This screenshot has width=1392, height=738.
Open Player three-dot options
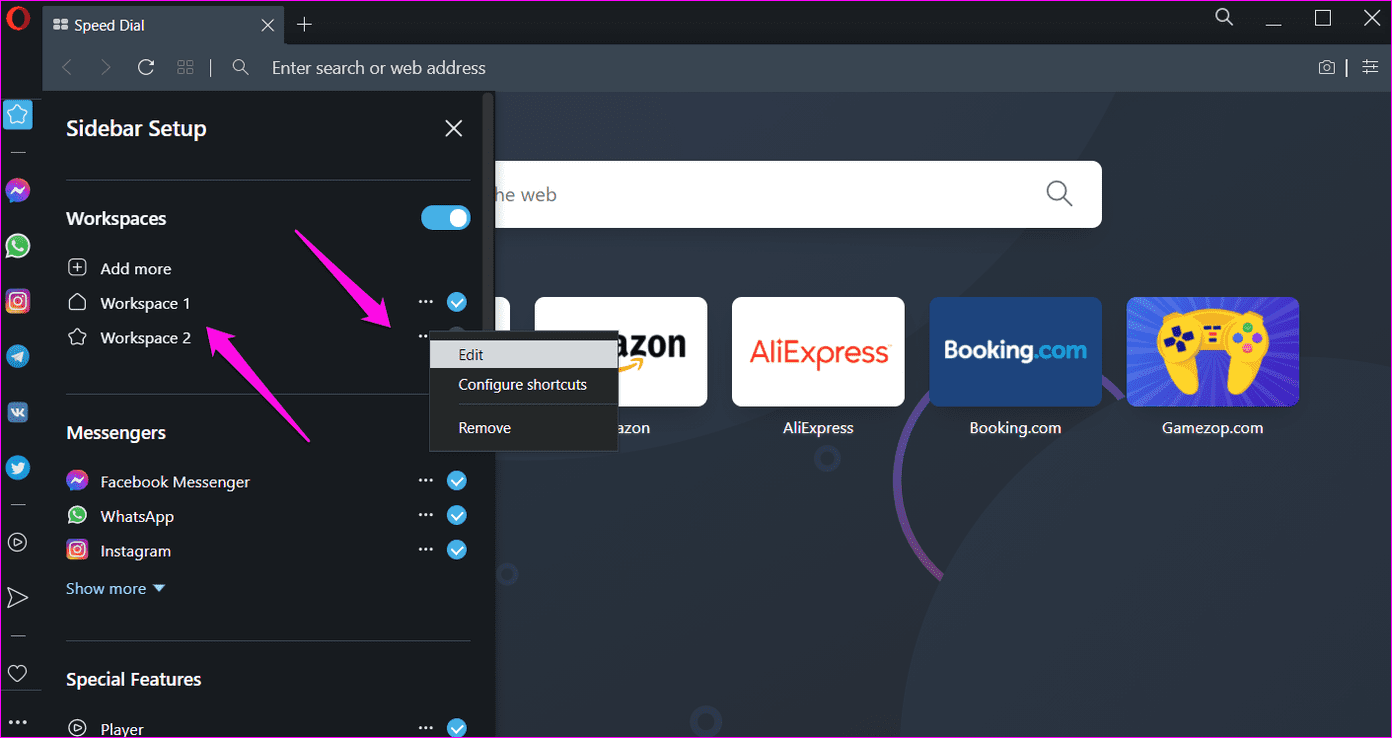(426, 728)
